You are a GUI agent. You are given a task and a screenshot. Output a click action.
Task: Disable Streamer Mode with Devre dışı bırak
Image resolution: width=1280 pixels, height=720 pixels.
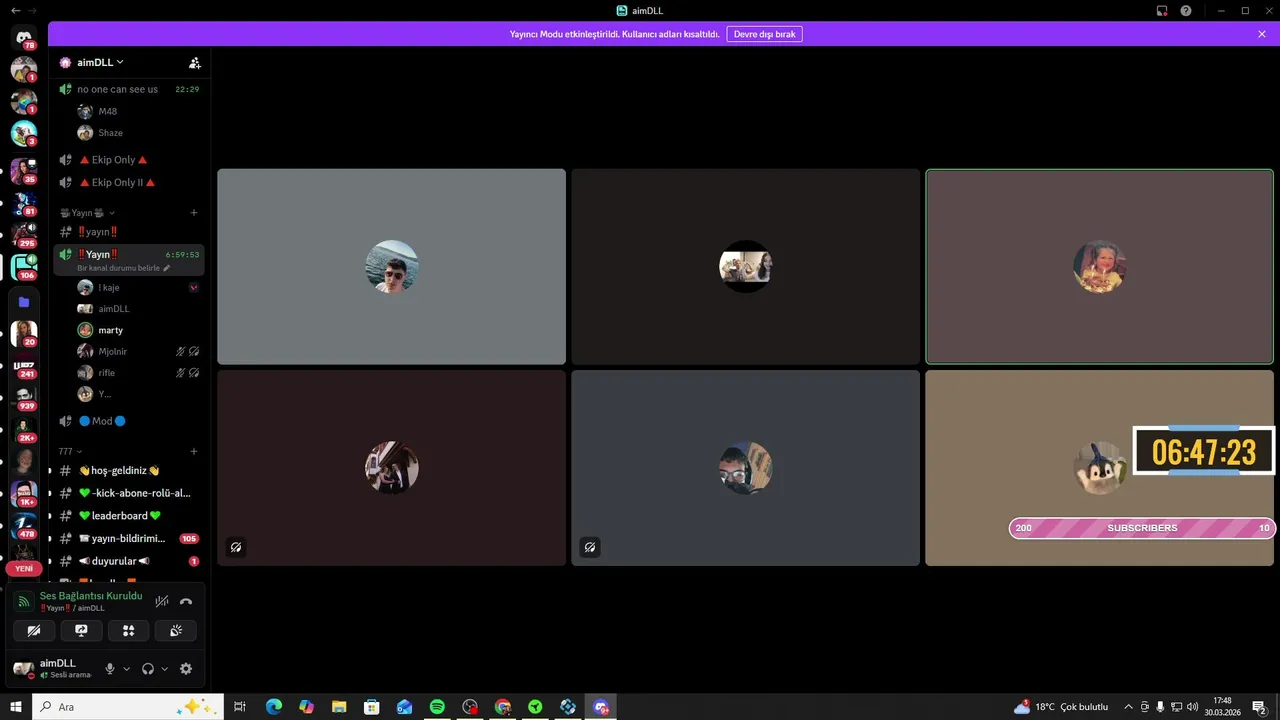[764, 34]
